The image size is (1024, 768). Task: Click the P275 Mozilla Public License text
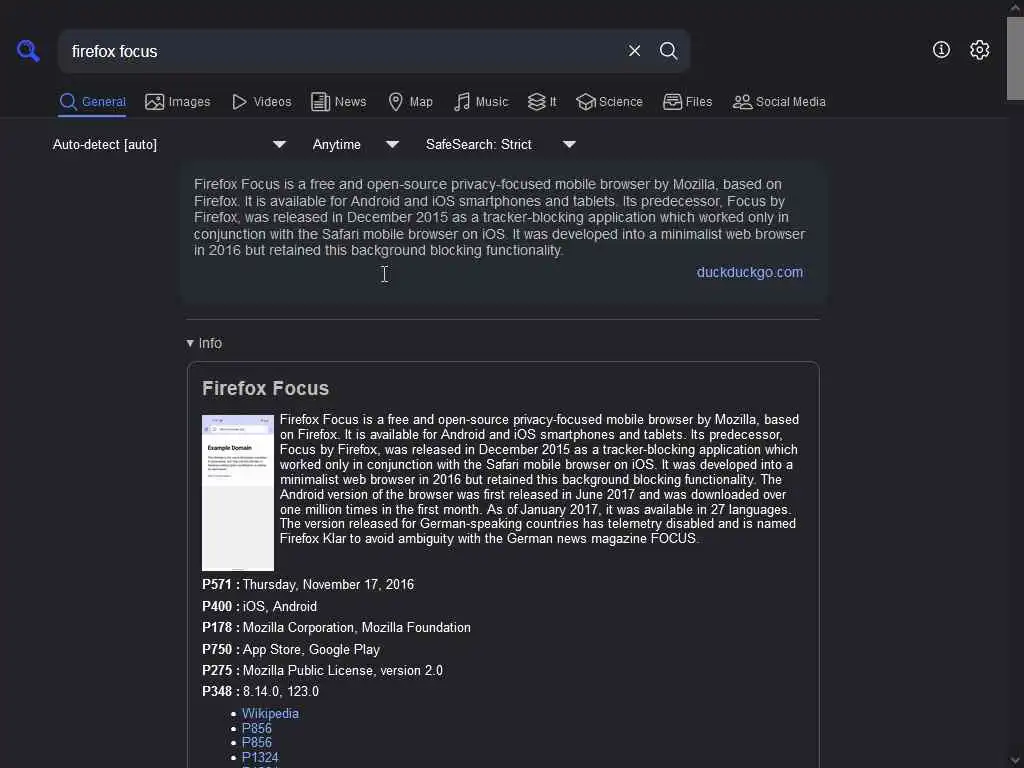tap(343, 671)
